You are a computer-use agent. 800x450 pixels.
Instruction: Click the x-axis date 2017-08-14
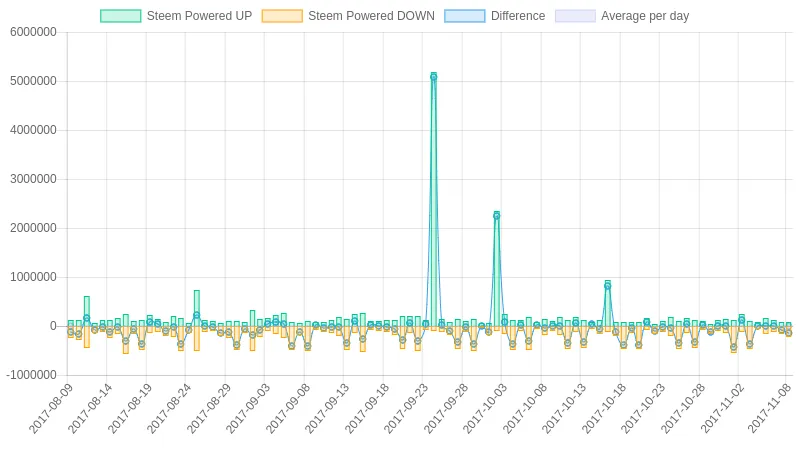tap(89, 409)
